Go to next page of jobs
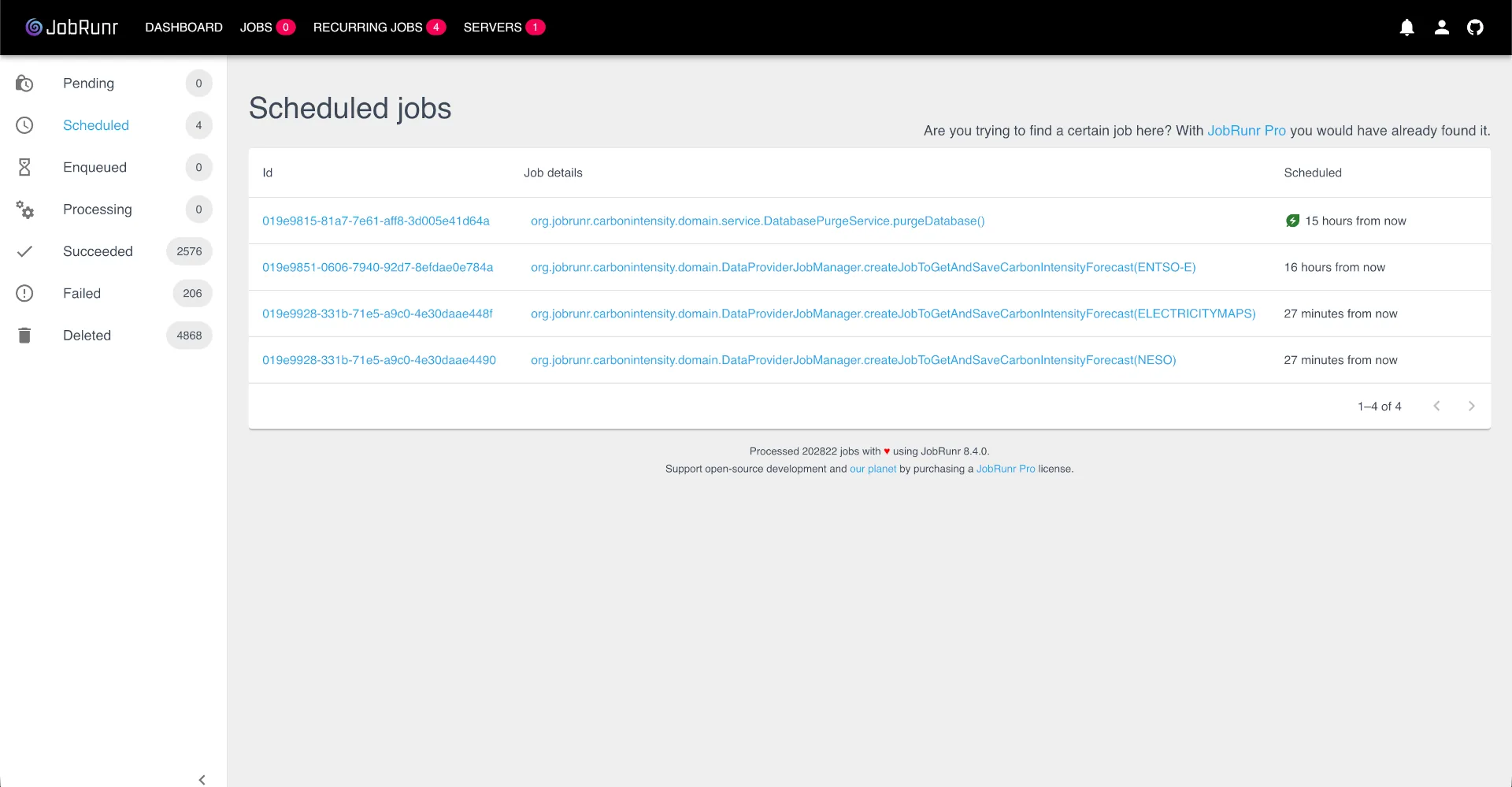The height and width of the screenshot is (787, 1512). pyautogui.click(x=1471, y=406)
